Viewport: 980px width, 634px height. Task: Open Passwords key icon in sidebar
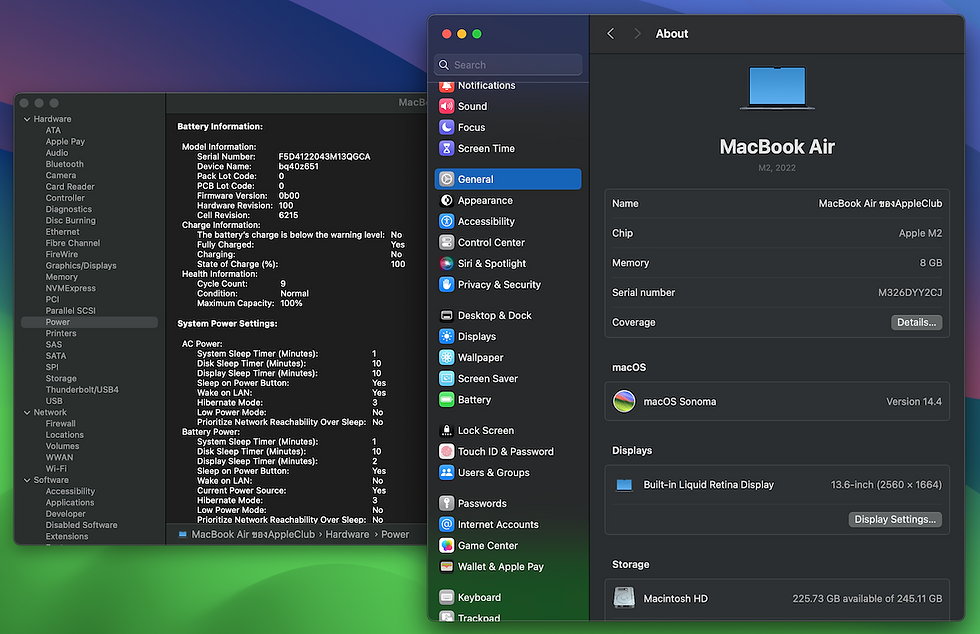tap(446, 503)
